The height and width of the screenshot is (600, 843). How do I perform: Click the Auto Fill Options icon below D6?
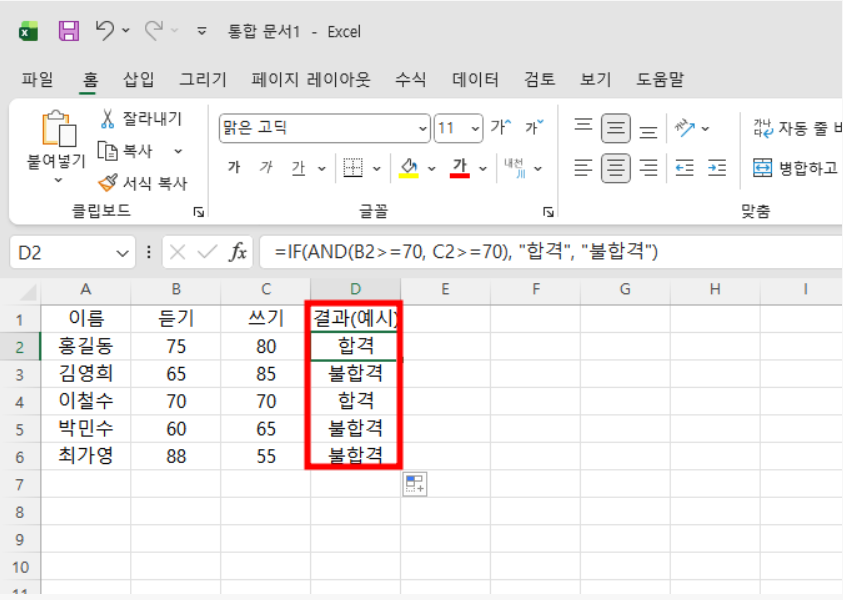tap(415, 485)
